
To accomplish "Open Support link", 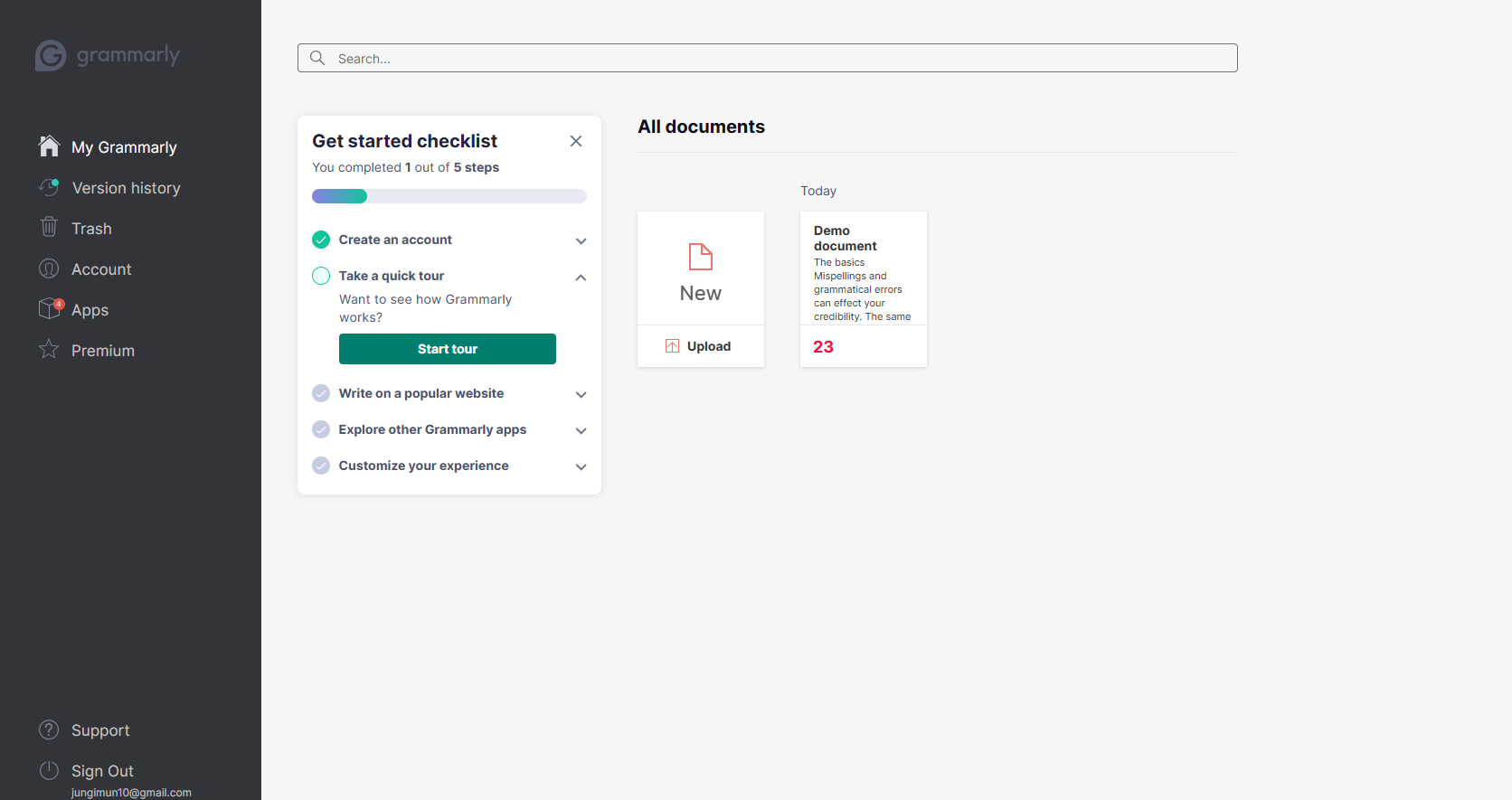I will point(100,730).
